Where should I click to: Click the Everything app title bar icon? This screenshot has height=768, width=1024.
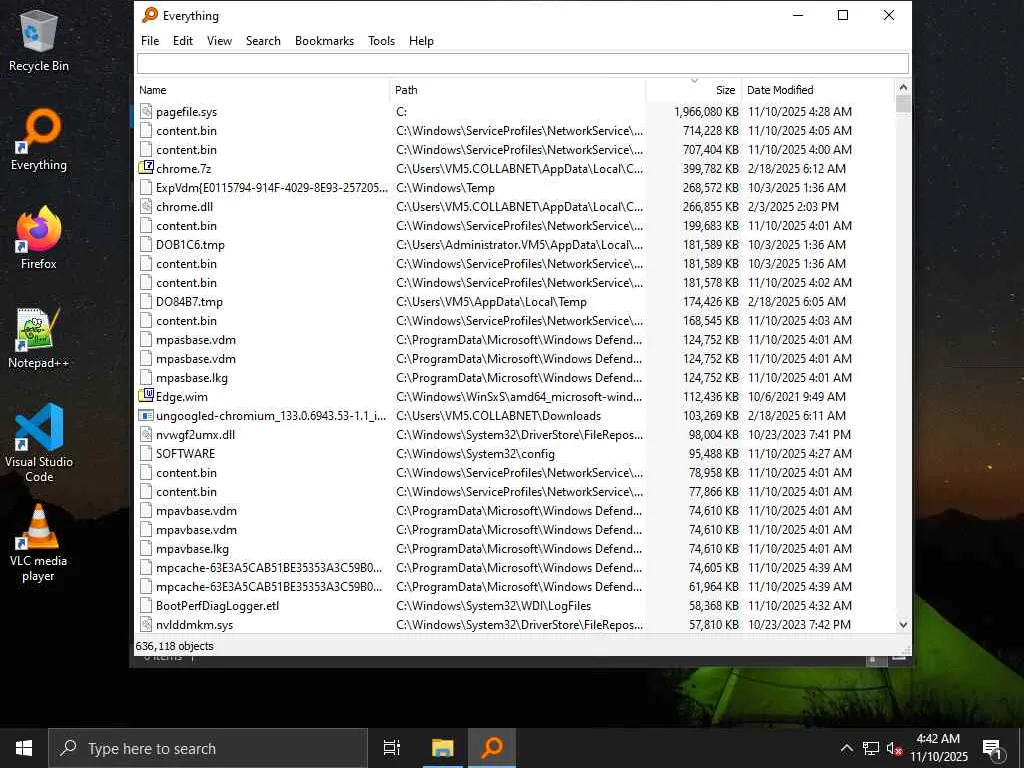pyautogui.click(x=150, y=15)
